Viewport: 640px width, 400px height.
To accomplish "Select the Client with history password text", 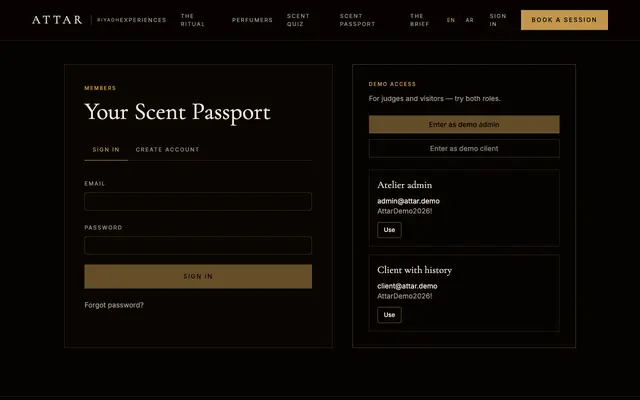I will click(404, 296).
